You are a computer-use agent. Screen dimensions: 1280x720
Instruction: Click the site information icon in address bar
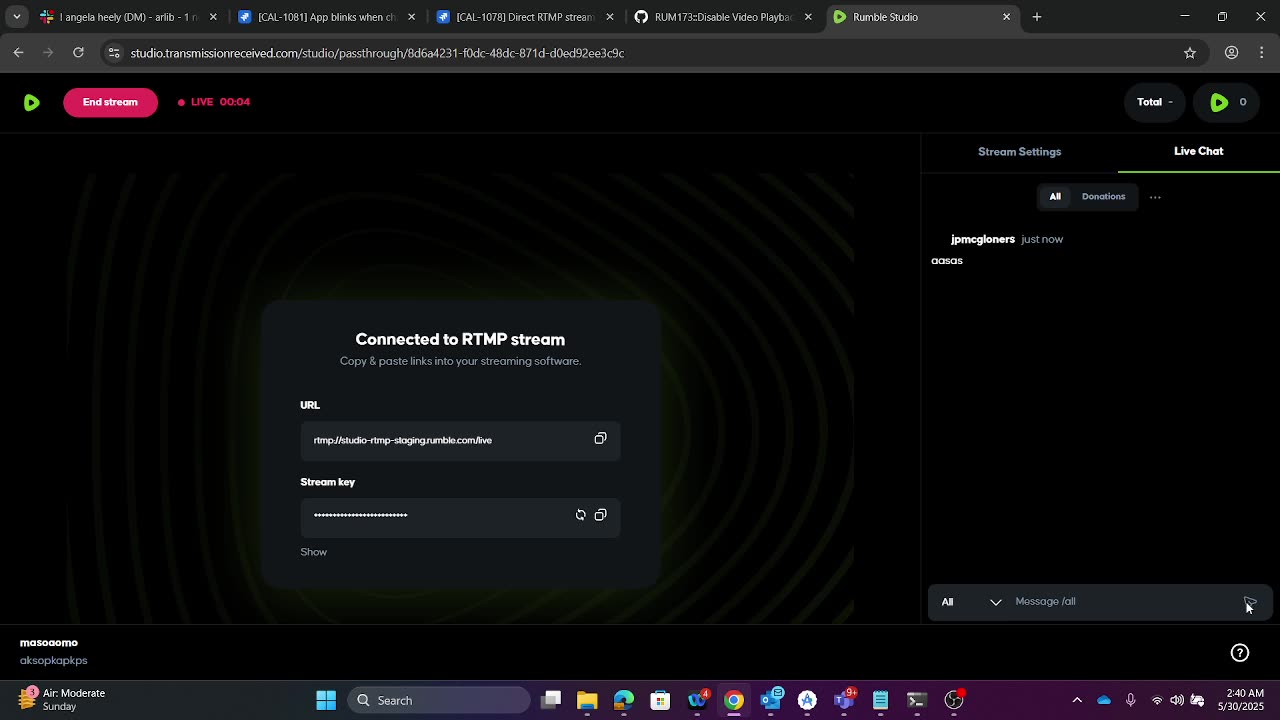tap(113, 53)
